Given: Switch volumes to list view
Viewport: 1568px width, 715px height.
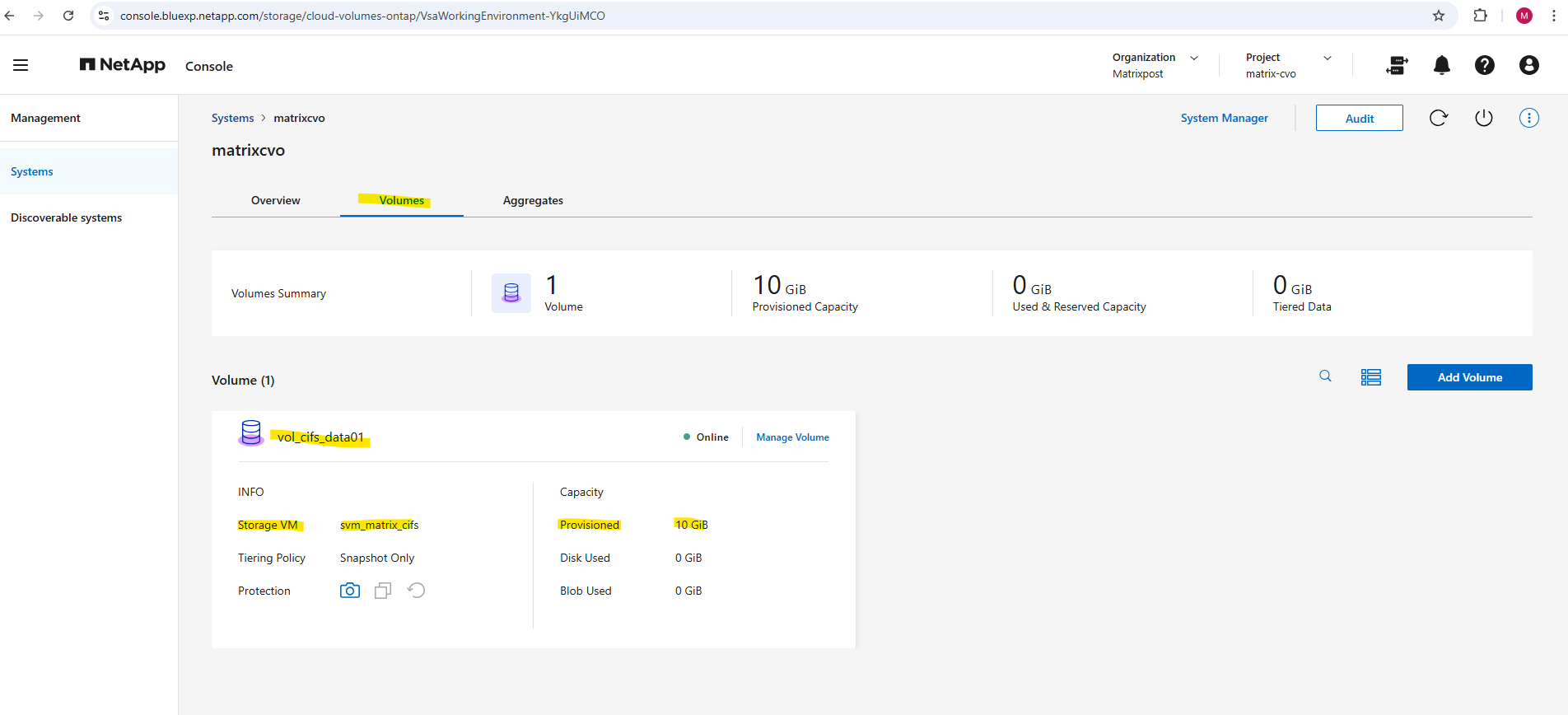Looking at the screenshot, I should [1370, 377].
